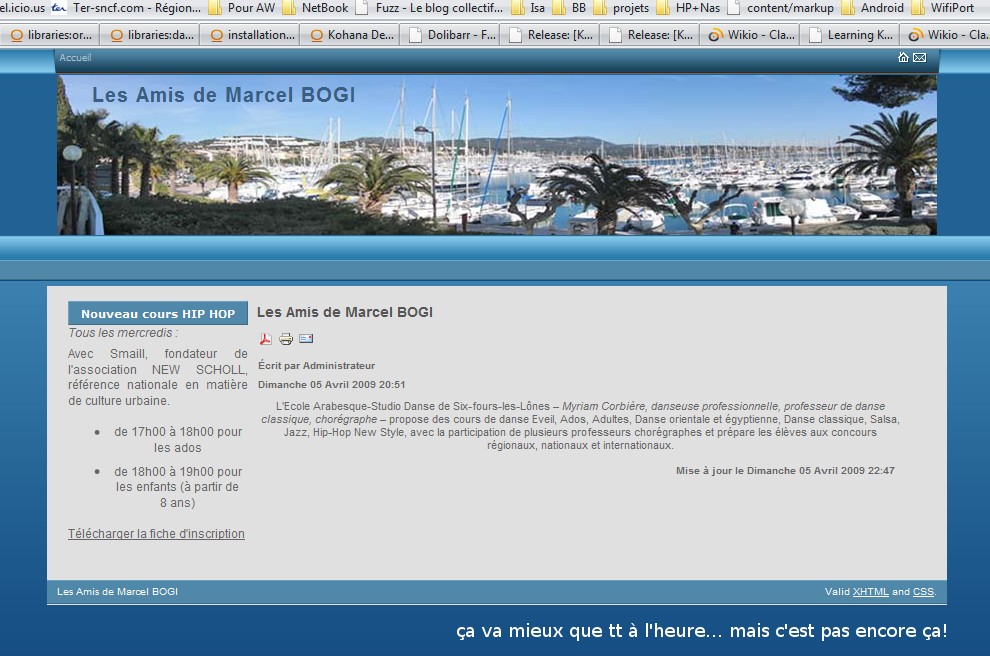Click the envelope contact icon in top bar
Screen dimensions: 990x656
click(x=920, y=57)
